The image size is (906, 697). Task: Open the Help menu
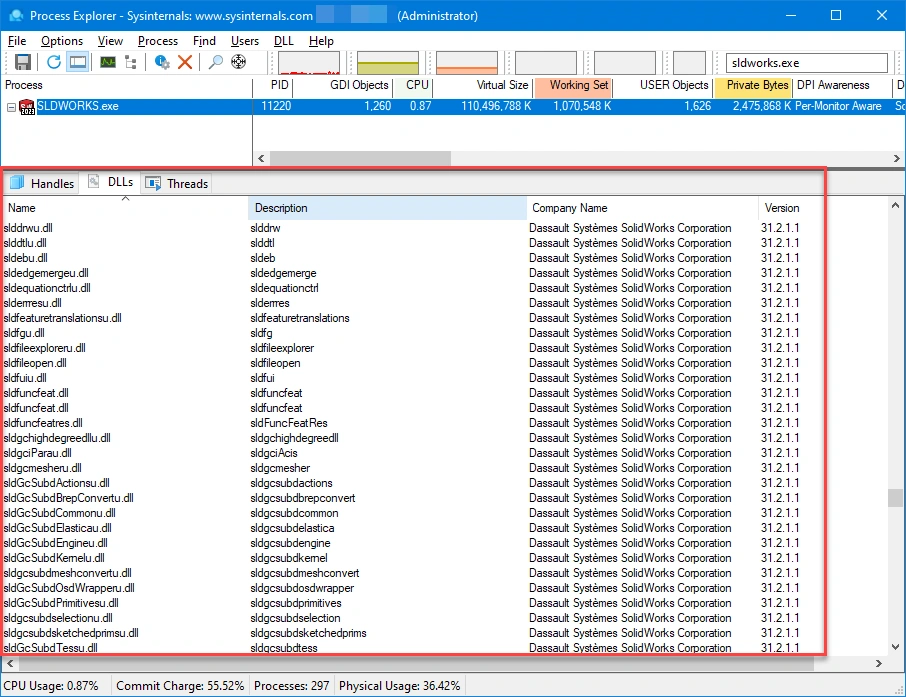tap(321, 41)
